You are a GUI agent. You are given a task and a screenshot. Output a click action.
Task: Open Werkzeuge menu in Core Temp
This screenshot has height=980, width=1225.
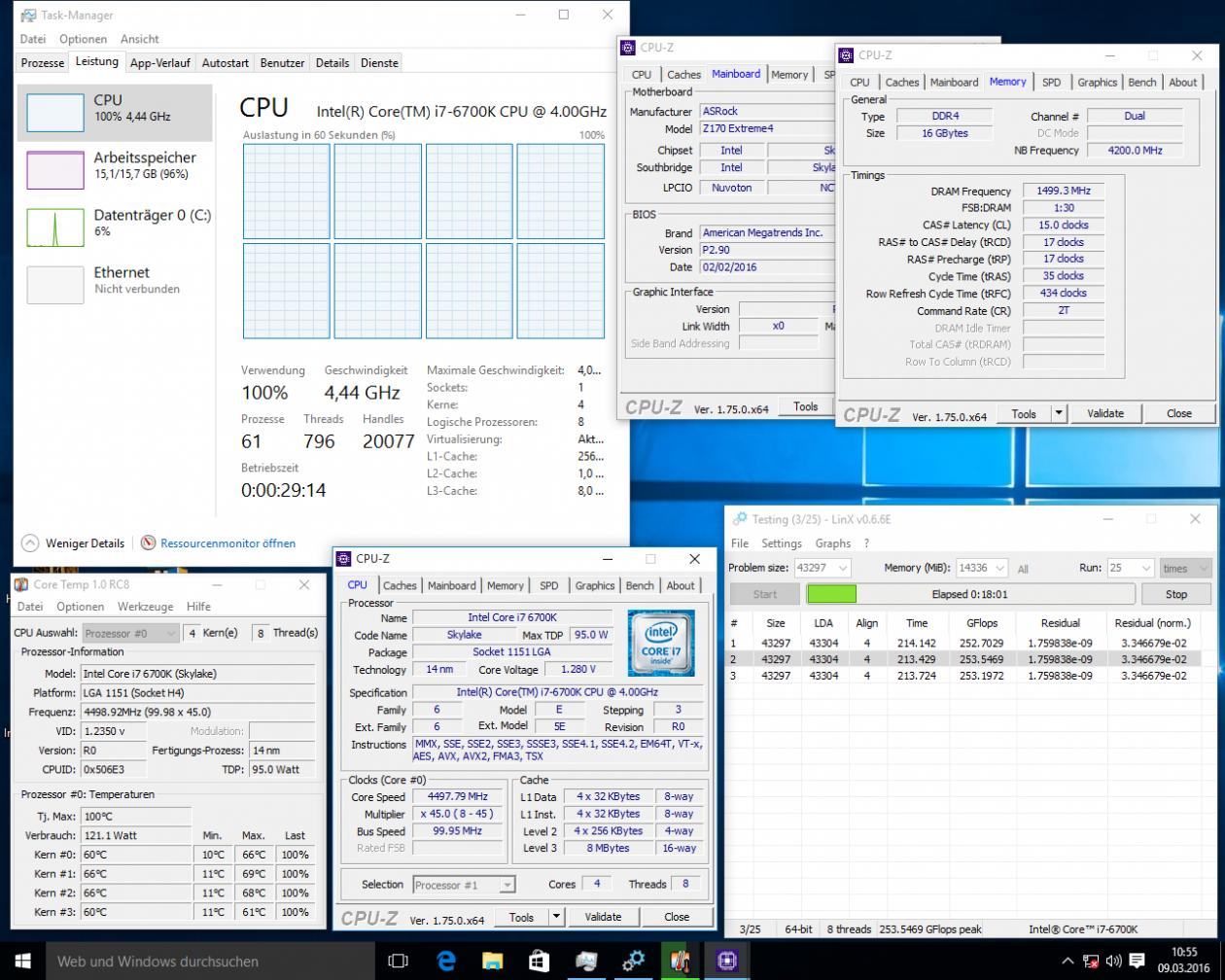pyautogui.click(x=145, y=606)
